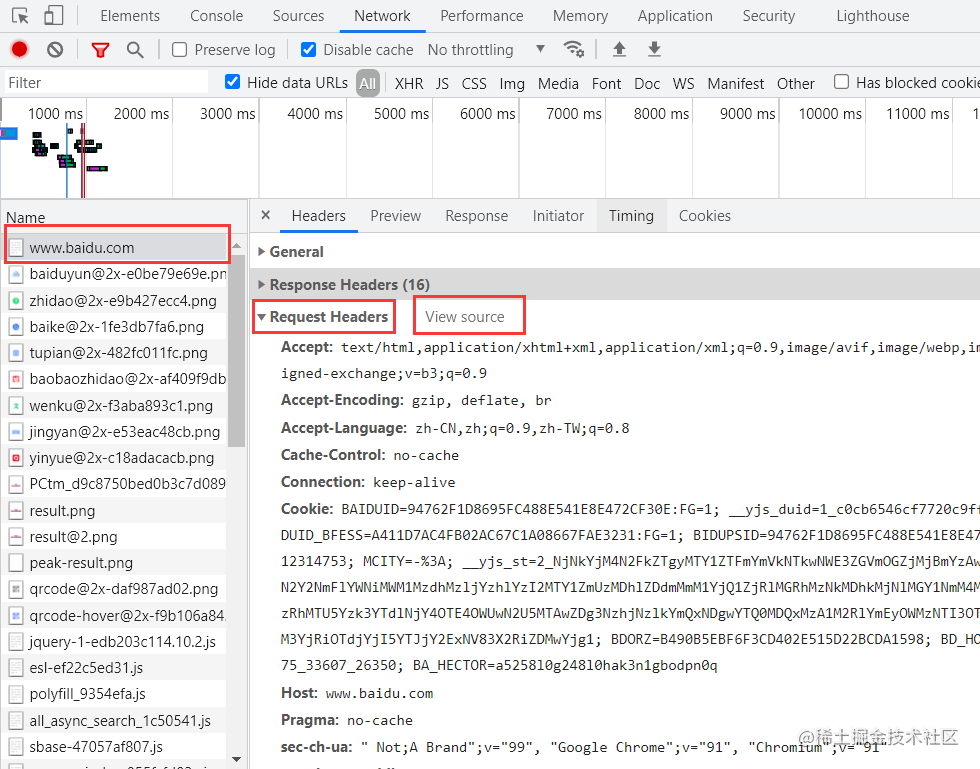
Task: Export HAR file with download arrow
Action: click(654, 49)
